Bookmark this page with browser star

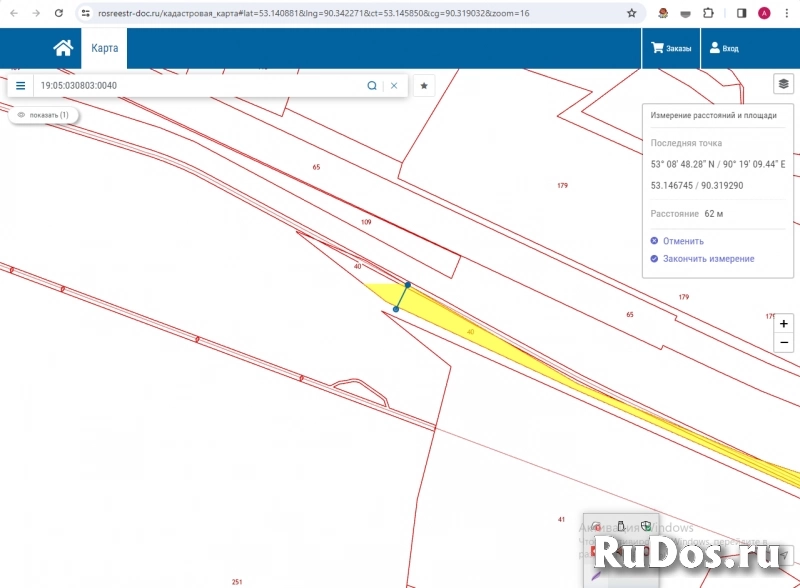pos(631,13)
